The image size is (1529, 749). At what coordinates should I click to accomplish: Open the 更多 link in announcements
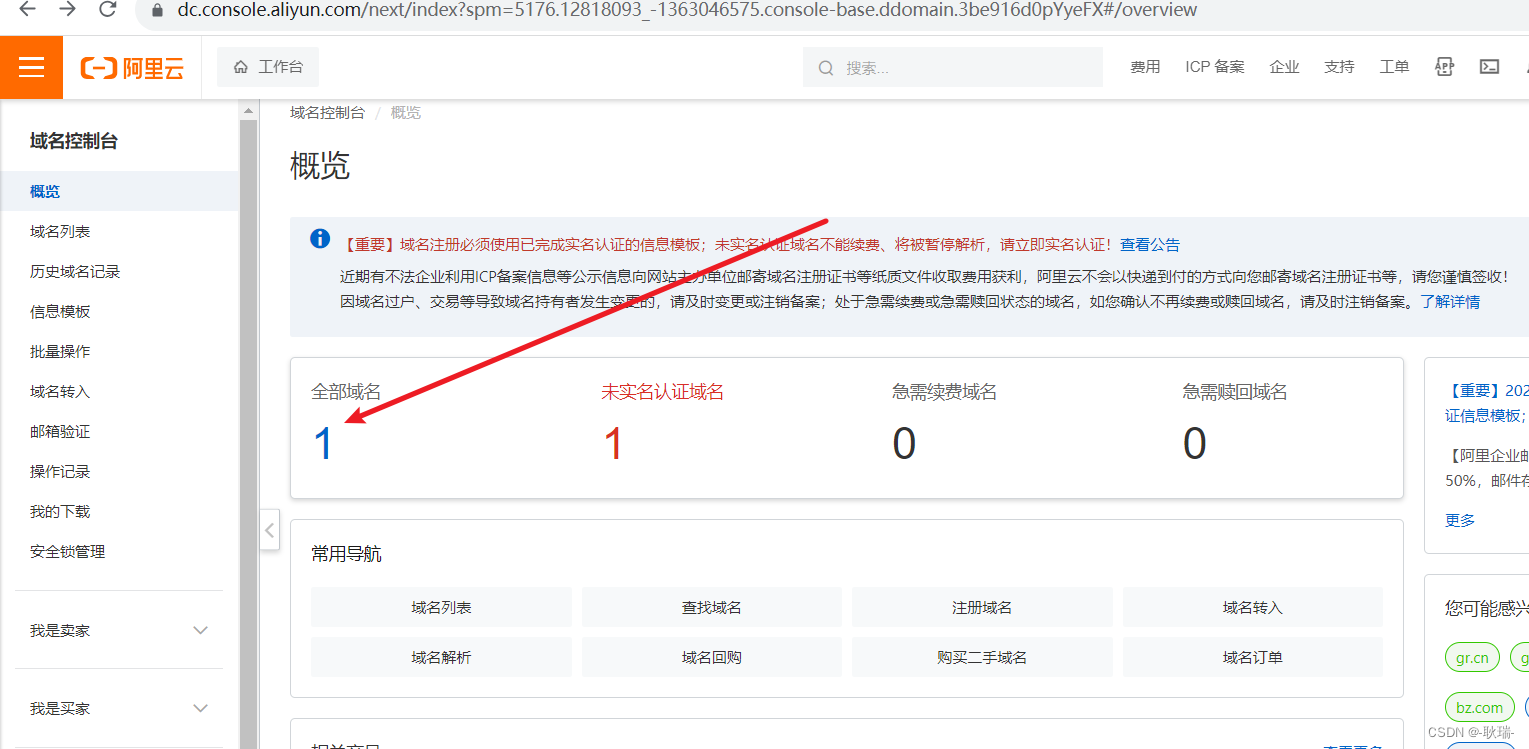tap(1460, 520)
